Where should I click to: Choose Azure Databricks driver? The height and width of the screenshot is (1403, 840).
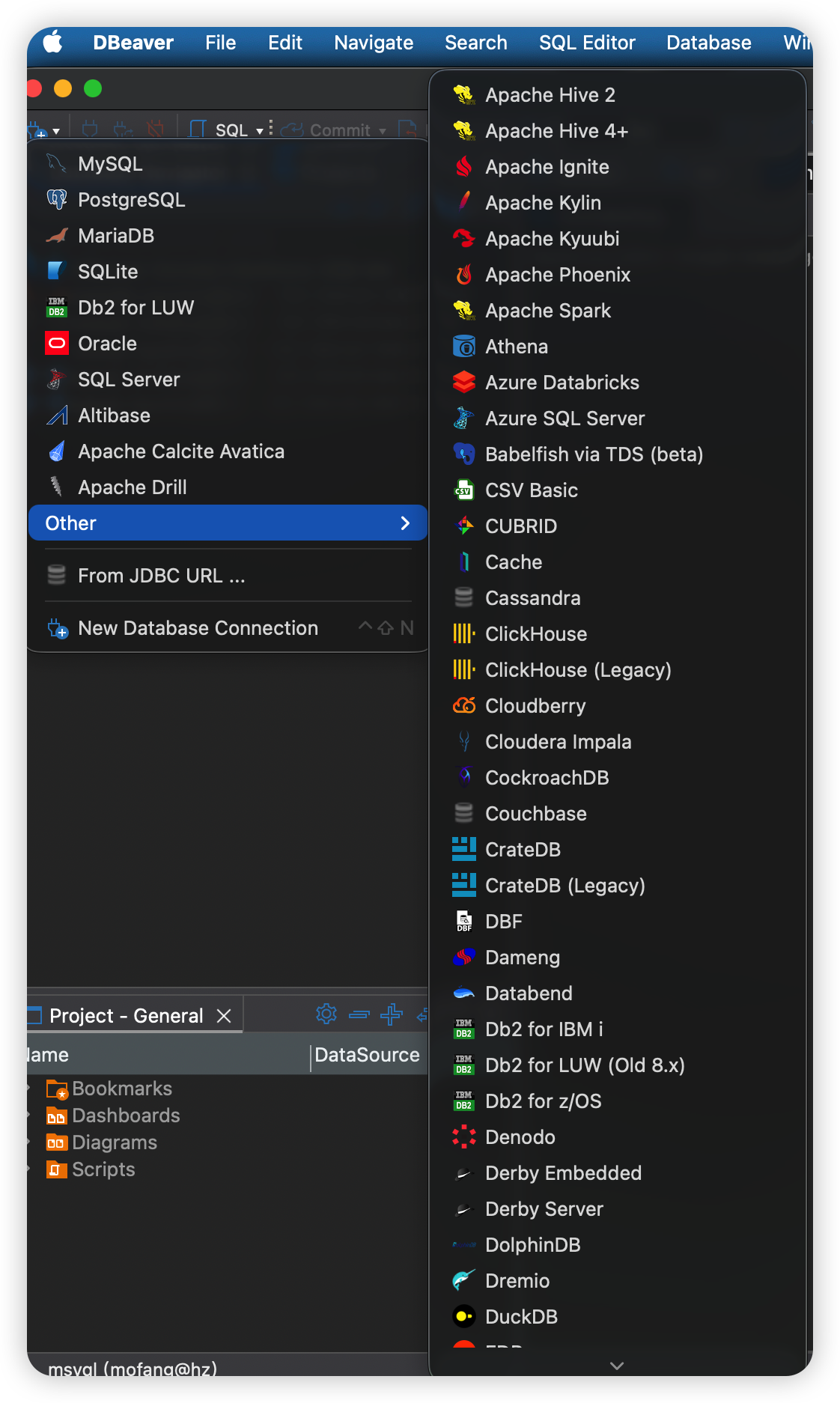tap(618, 383)
